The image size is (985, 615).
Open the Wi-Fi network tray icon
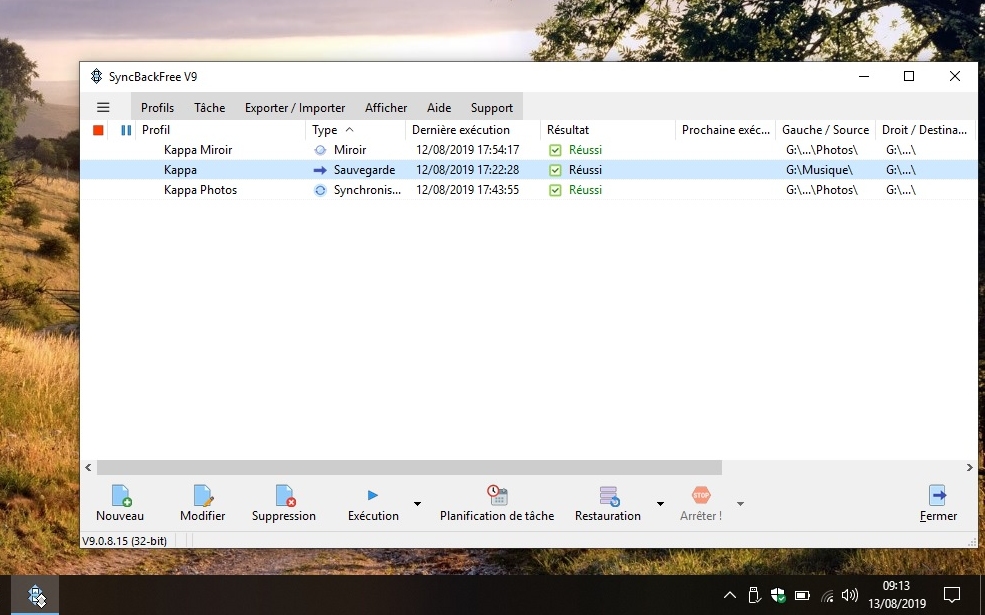pyautogui.click(x=827, y=596)
